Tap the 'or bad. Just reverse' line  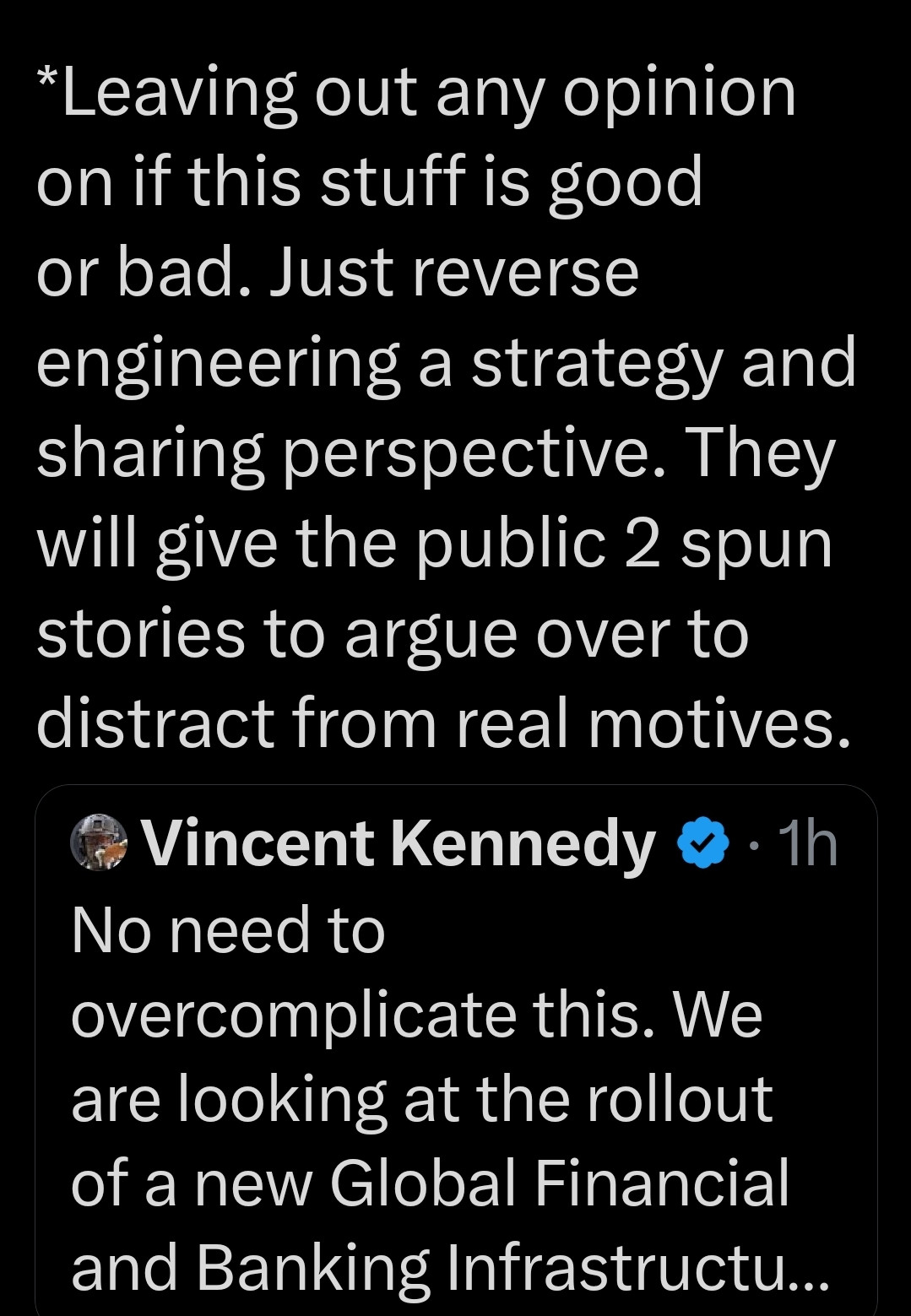click(x=338, y=273)
